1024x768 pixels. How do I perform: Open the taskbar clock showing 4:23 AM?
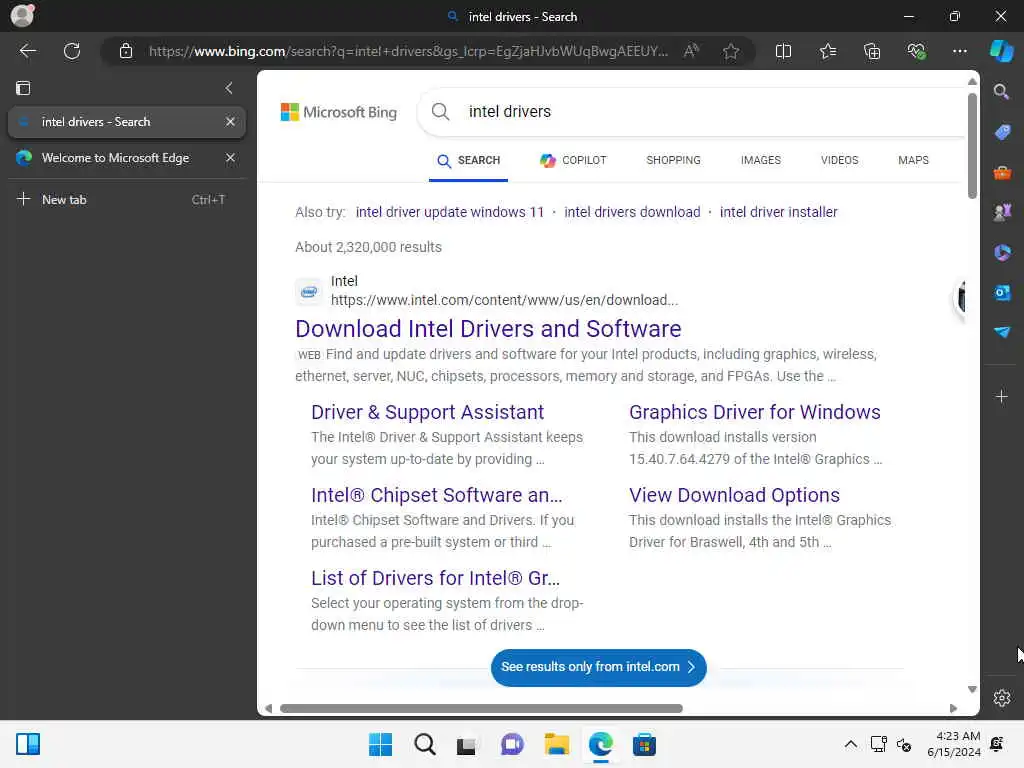pos(953,744)
